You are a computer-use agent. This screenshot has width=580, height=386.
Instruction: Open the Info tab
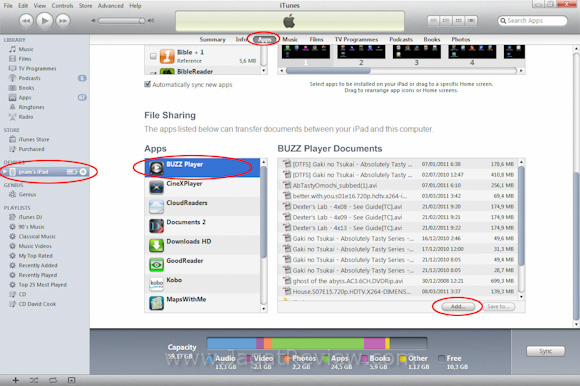(241, 39)
